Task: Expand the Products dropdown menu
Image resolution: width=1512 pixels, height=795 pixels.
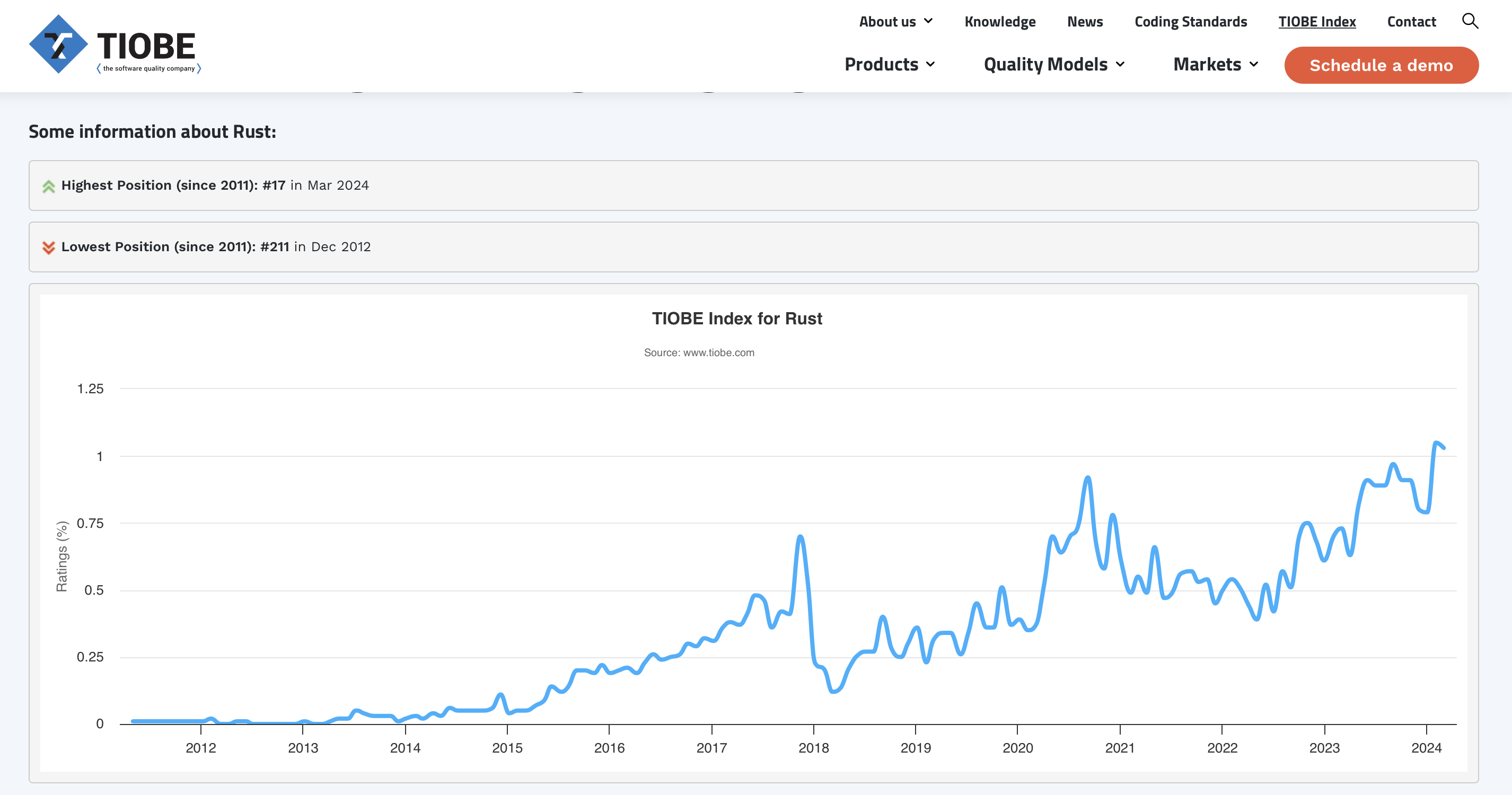Action: [890, 65]
